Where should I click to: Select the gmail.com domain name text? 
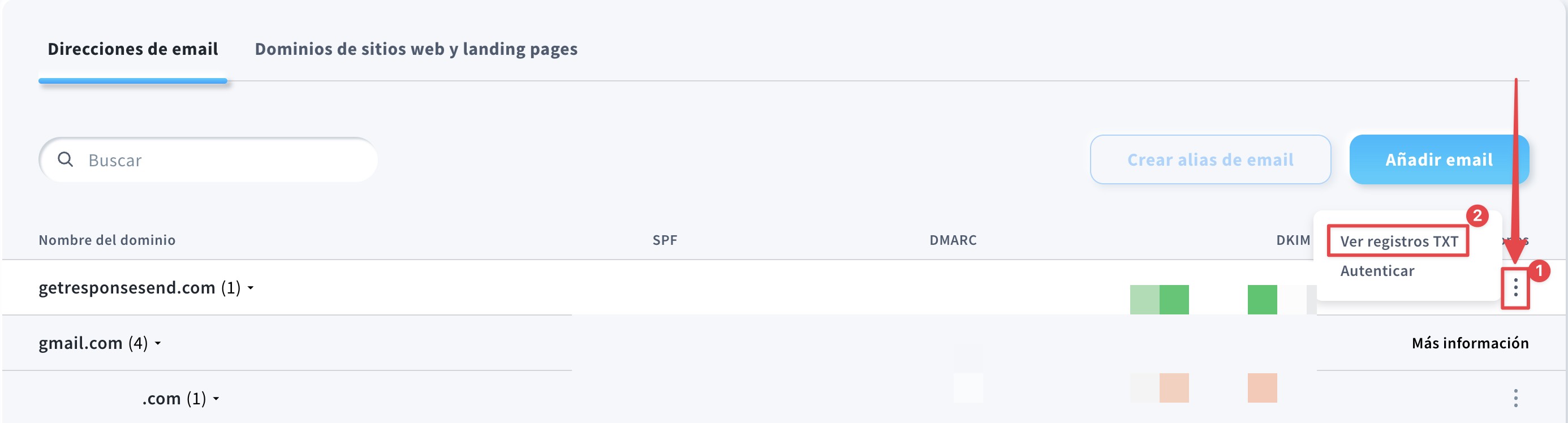(80, 343)
